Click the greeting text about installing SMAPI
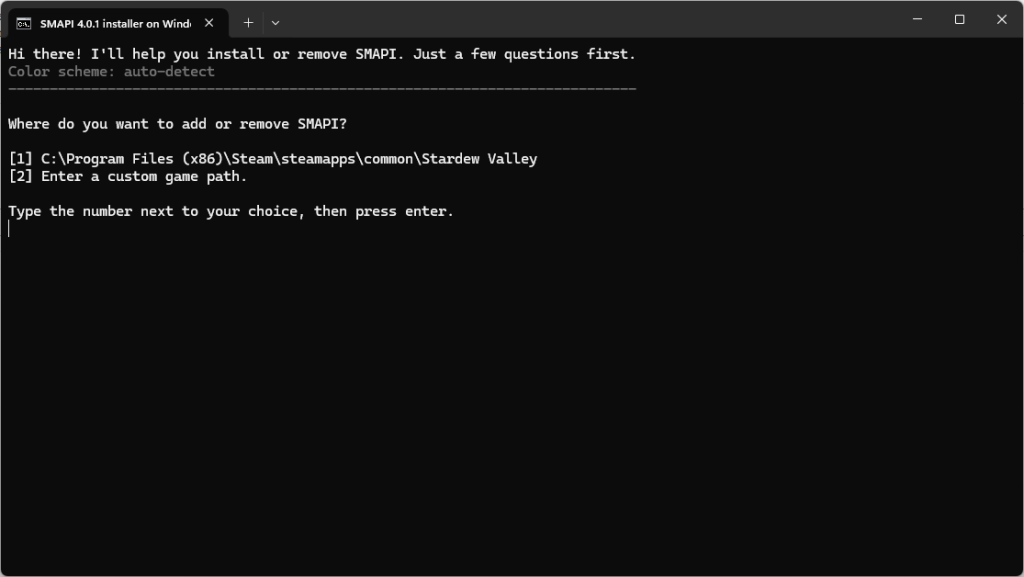 coord(320,54)
